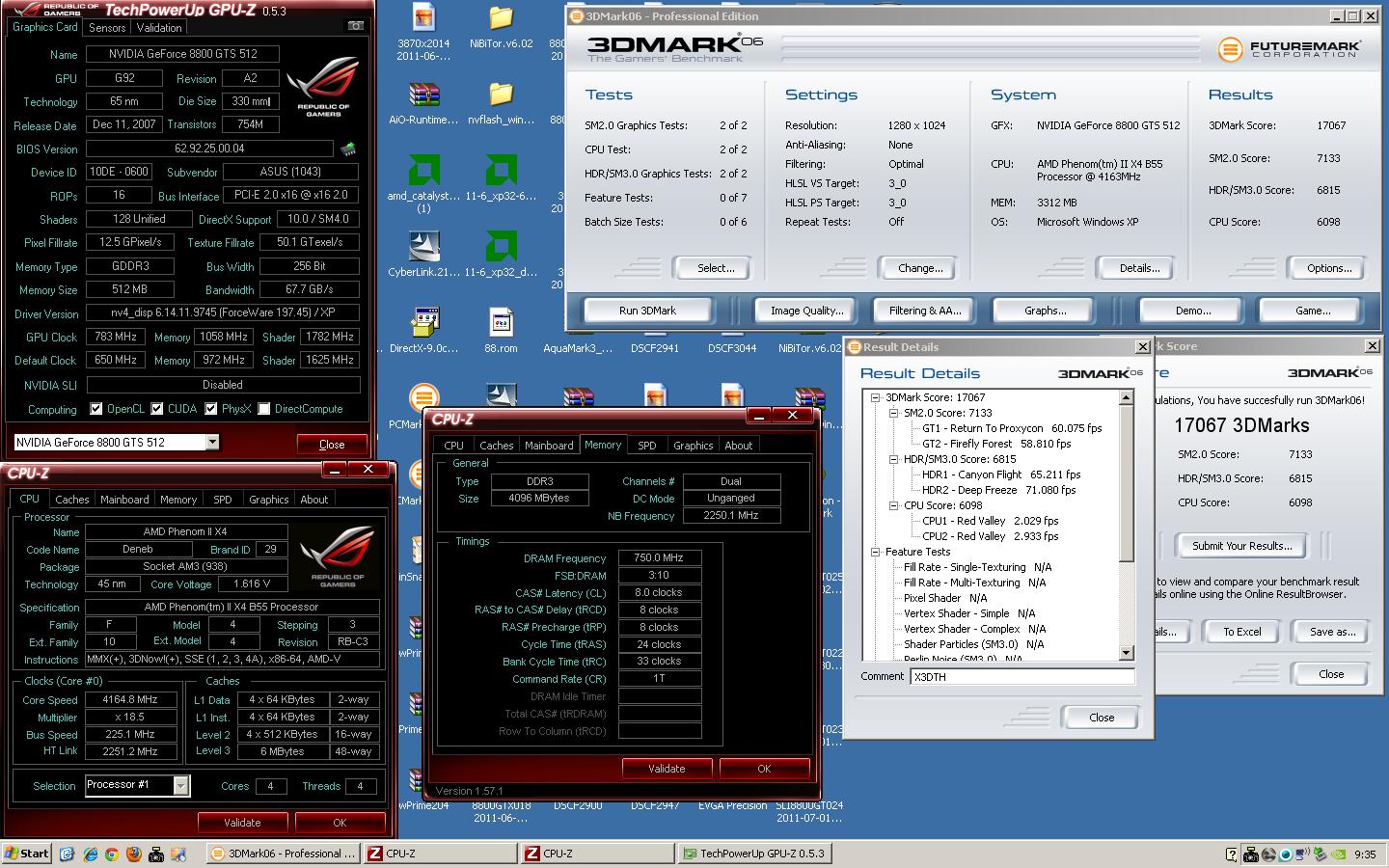Click the camera quick launch icon

pyautogui.click(x=156, y=854)
